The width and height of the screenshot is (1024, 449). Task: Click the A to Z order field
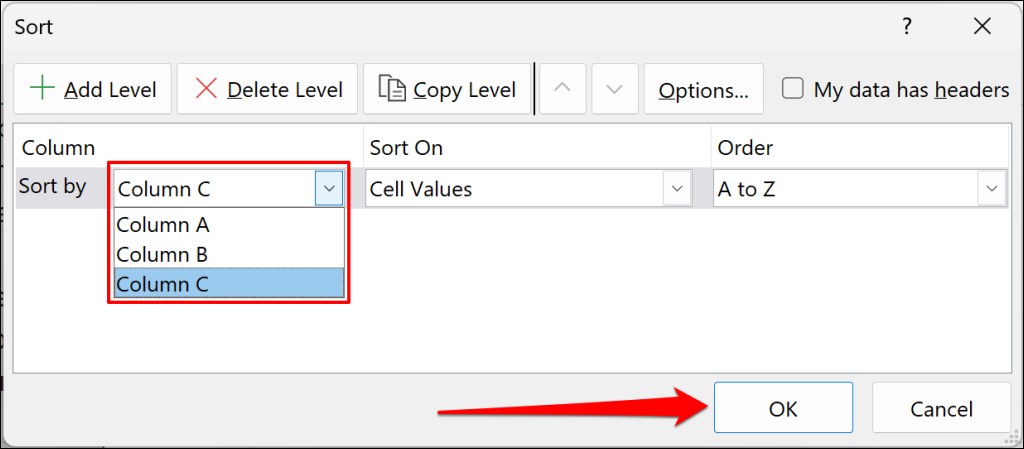pyautogui.click(x=845, y=188)
